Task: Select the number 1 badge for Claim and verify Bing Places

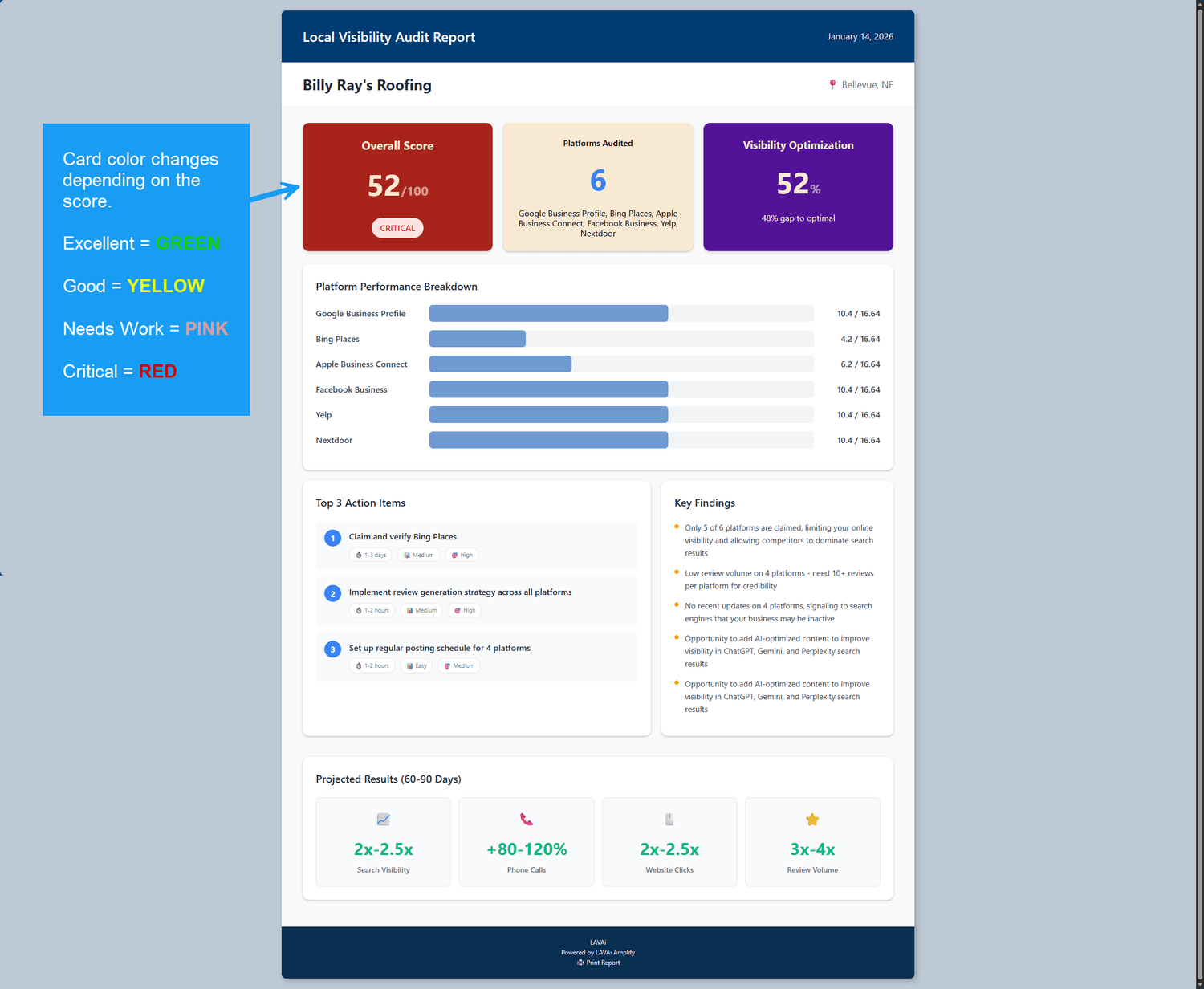Action: [x=332, y=538]
